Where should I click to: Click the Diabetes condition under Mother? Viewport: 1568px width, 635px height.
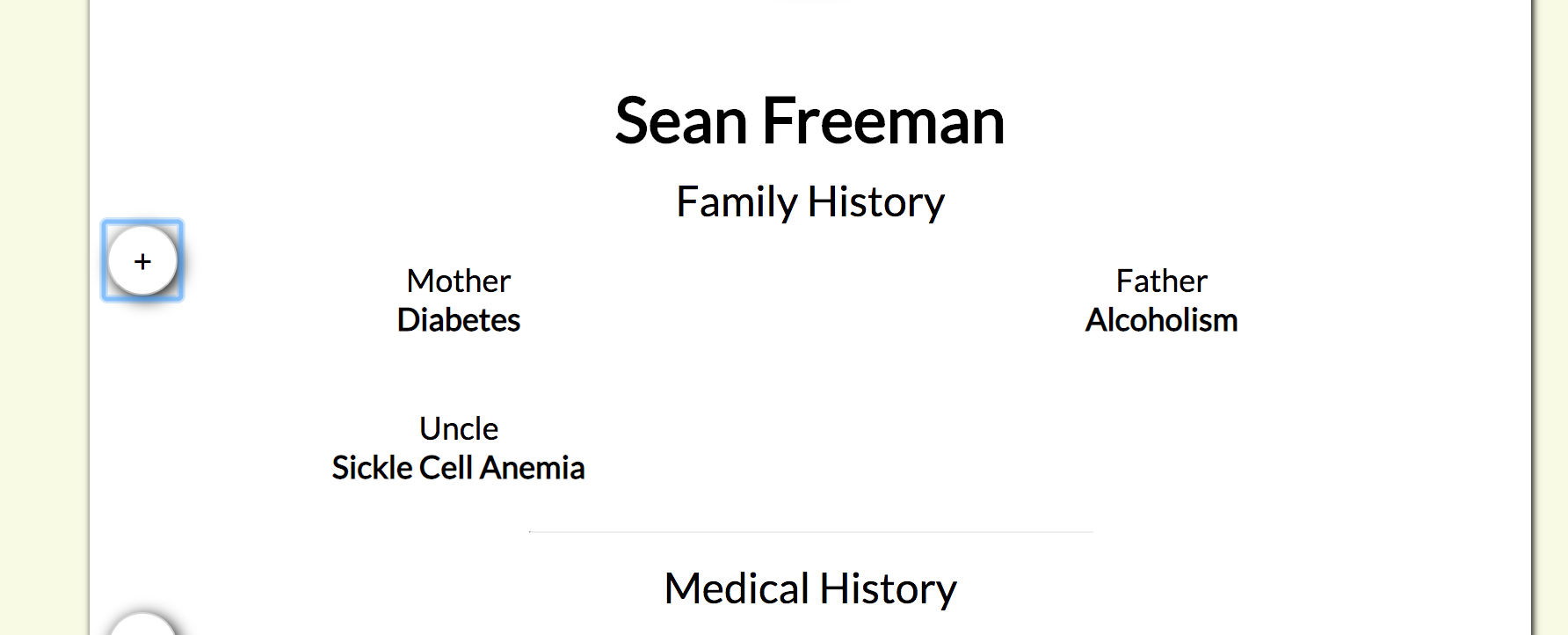point(459,320)
